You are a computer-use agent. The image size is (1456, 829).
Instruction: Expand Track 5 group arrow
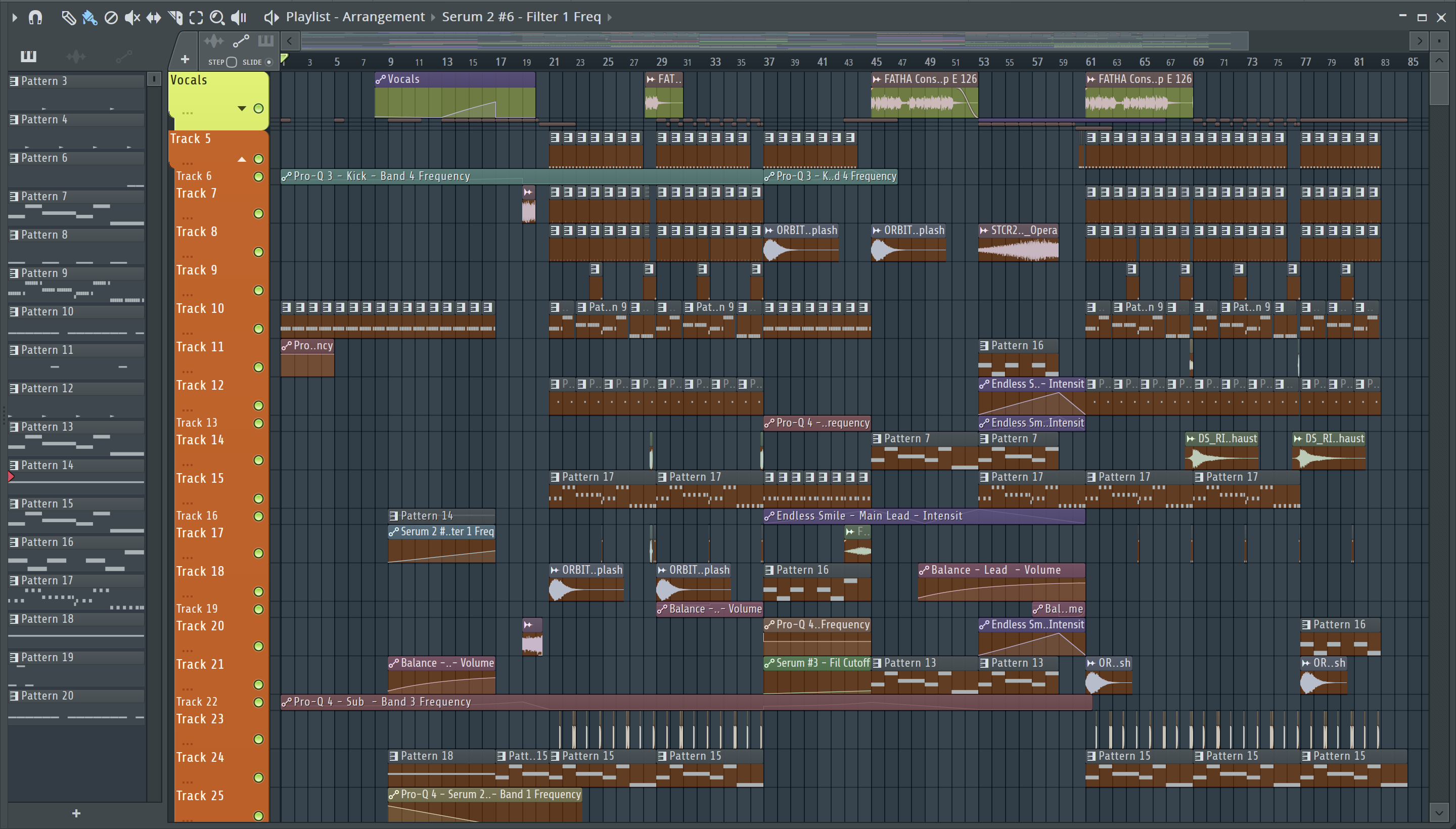pos(242,159)
